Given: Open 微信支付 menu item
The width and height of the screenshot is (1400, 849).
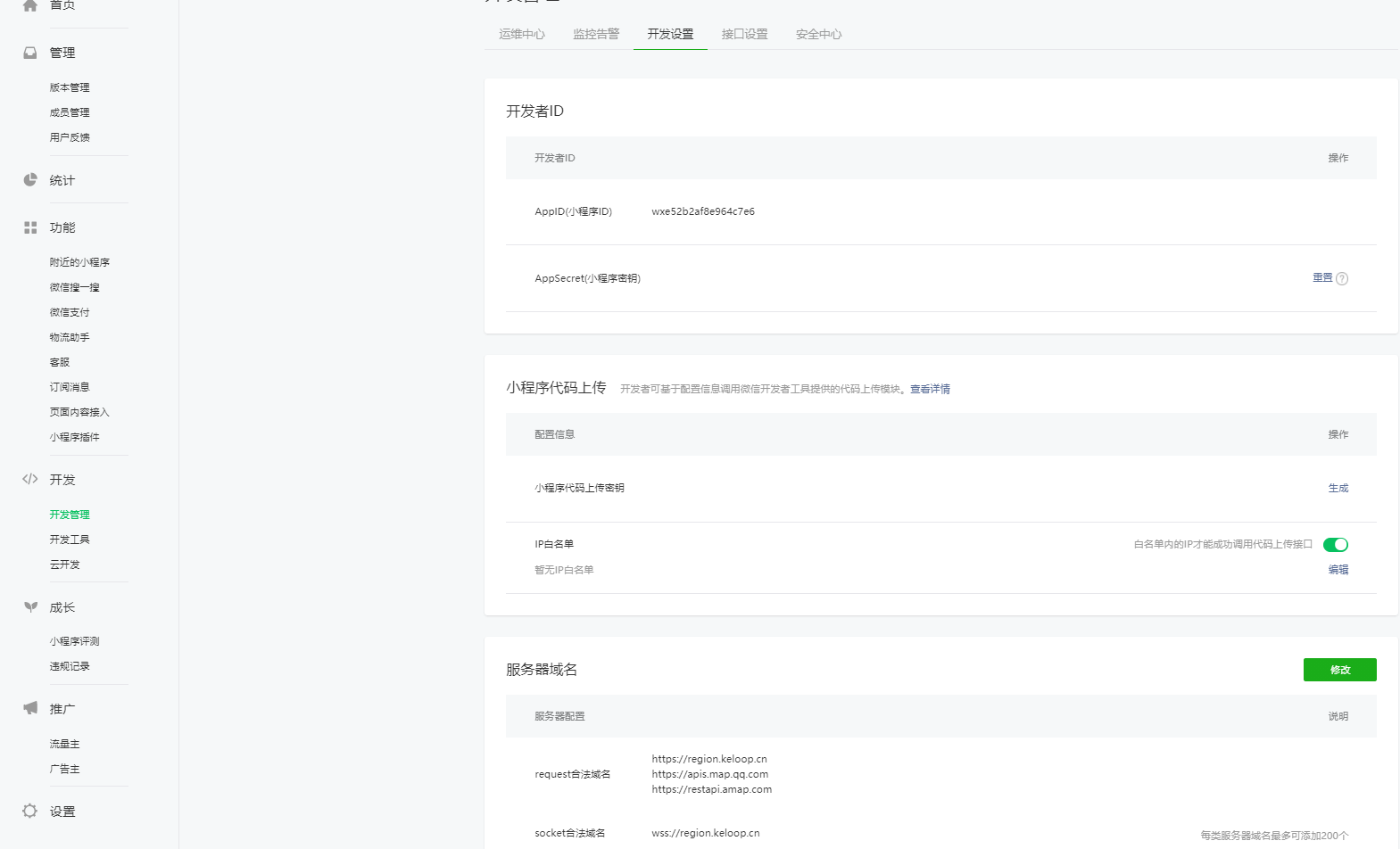Looking at the screenshot, I should tap(70, 312).
